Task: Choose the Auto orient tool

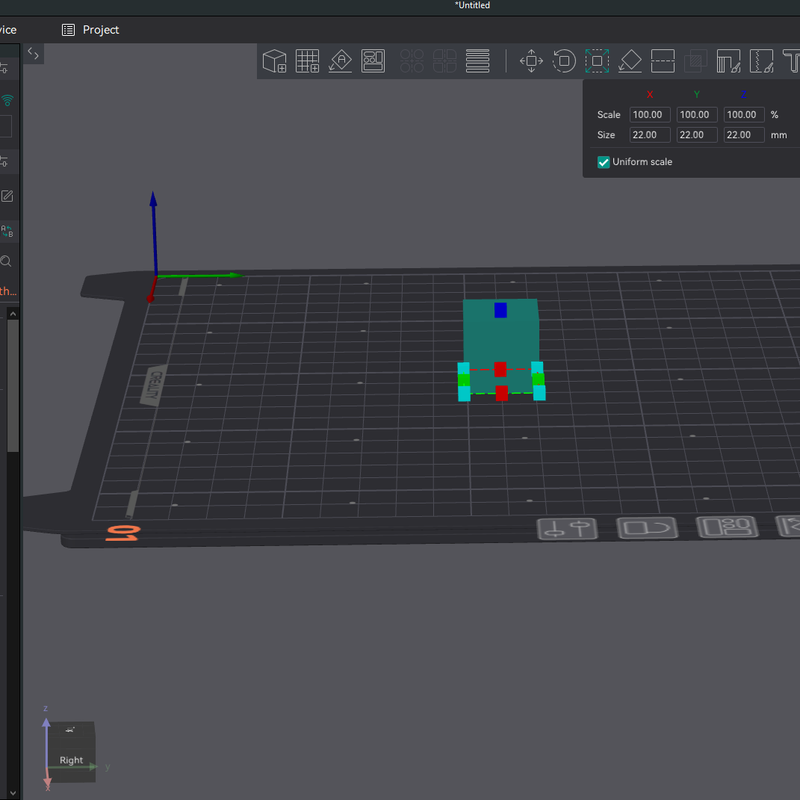Action: click(x=340, y=61)
